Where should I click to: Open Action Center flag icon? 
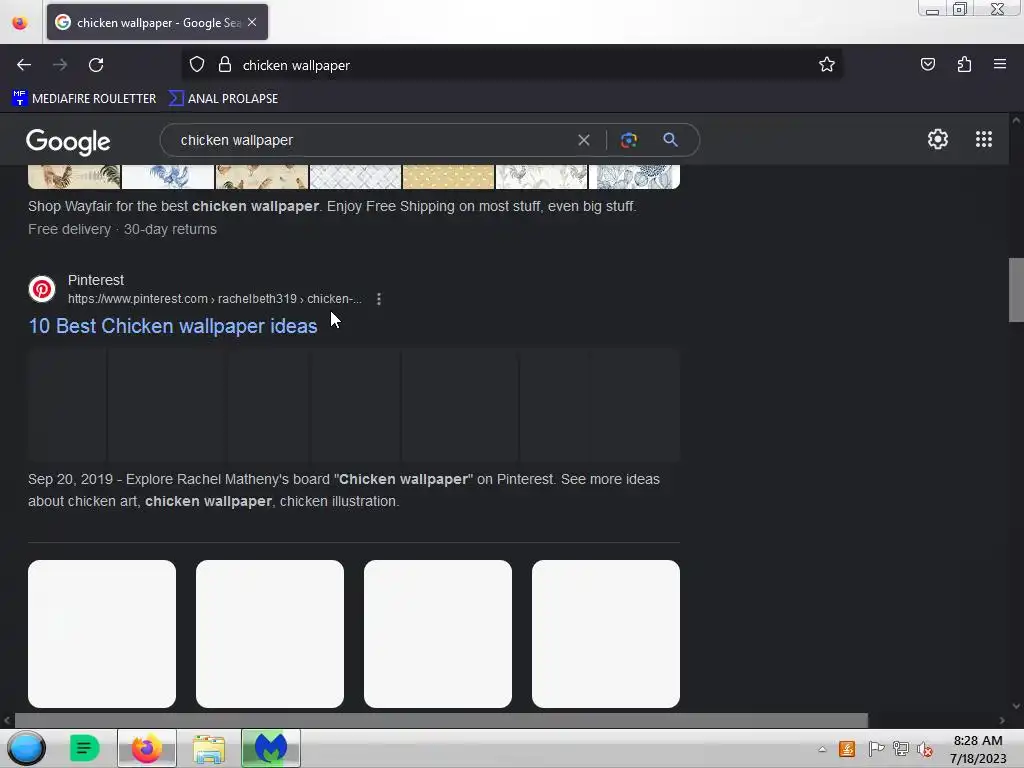click(876, 749)
